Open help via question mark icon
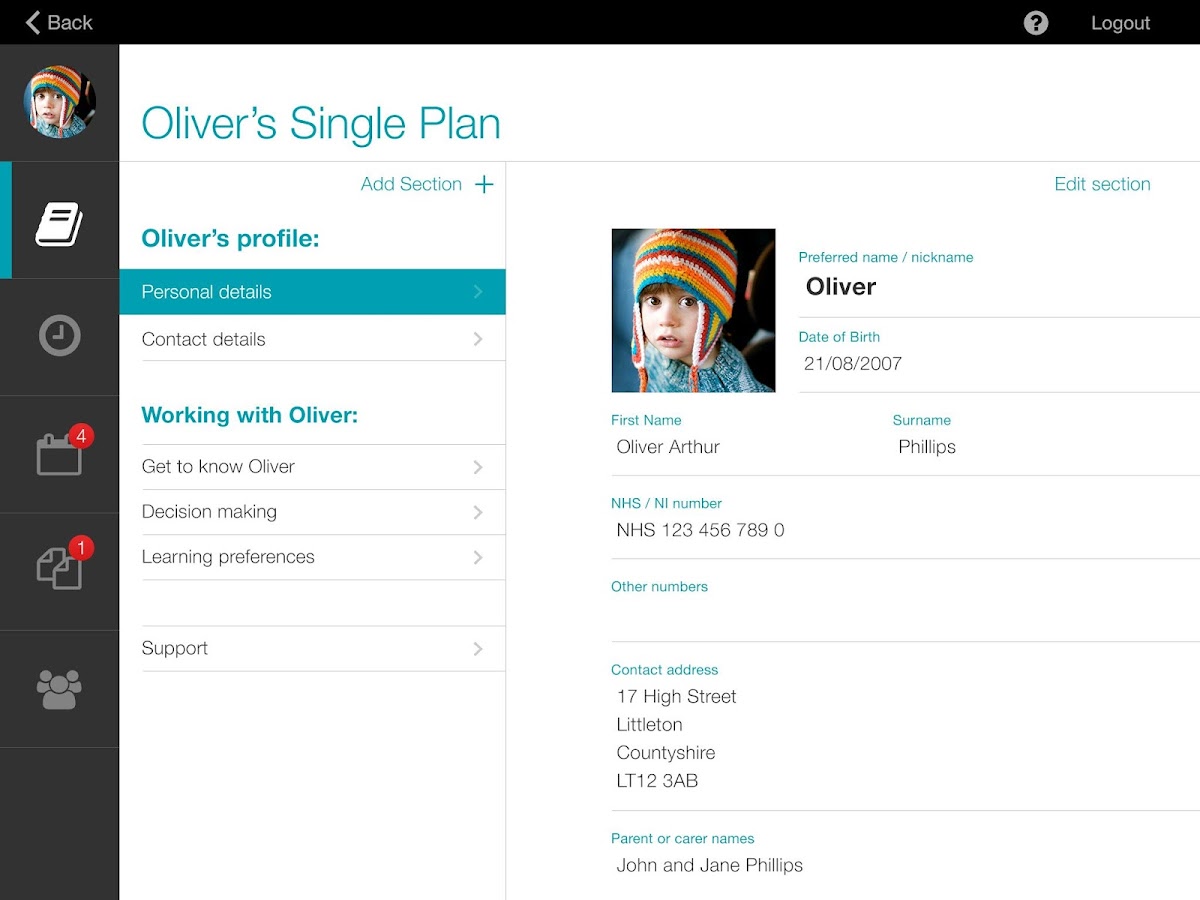Image resolution: width=1200 pixels, height=900 pixels. point(1036,22)
